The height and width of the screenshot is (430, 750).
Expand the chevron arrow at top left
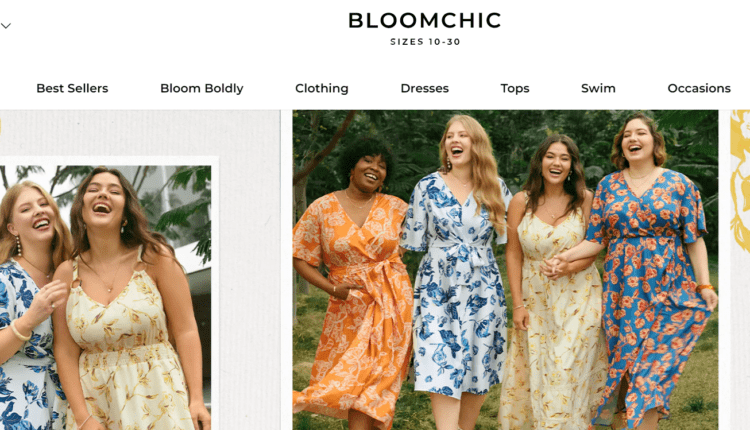click(x=6, y=25)
